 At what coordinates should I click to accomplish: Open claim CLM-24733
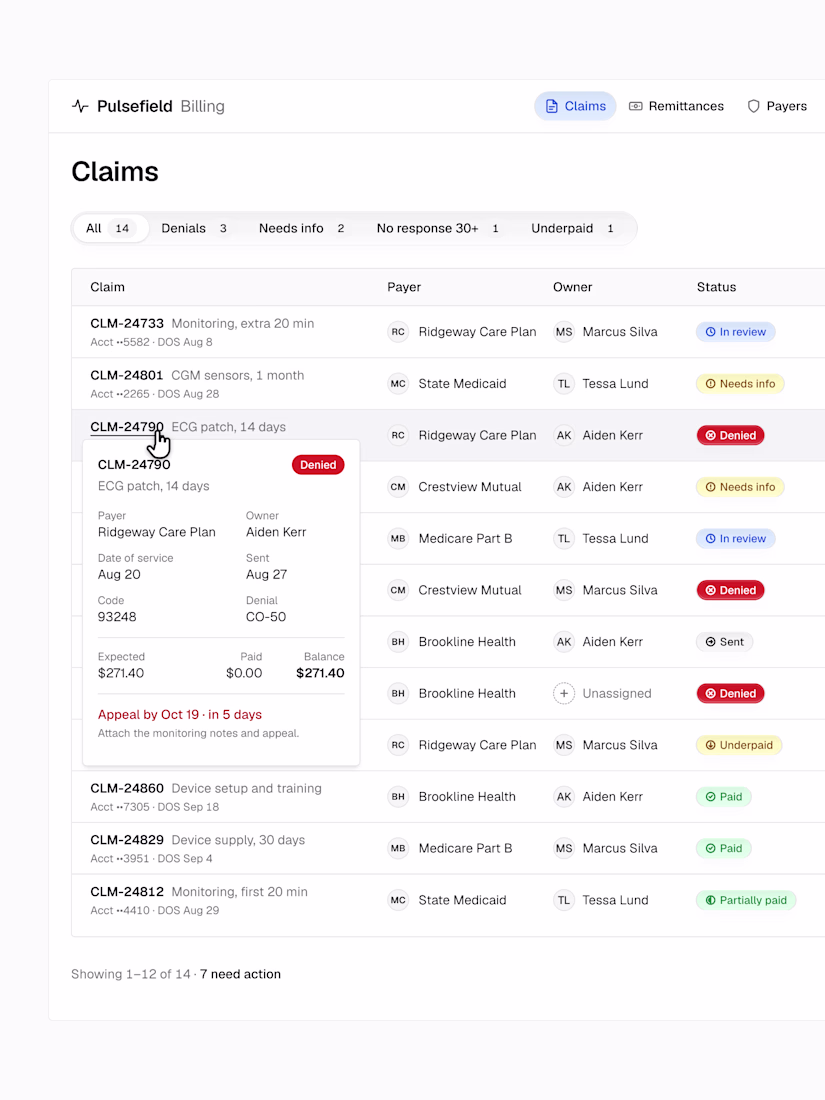pyautogui.click(x=127, y=323)
